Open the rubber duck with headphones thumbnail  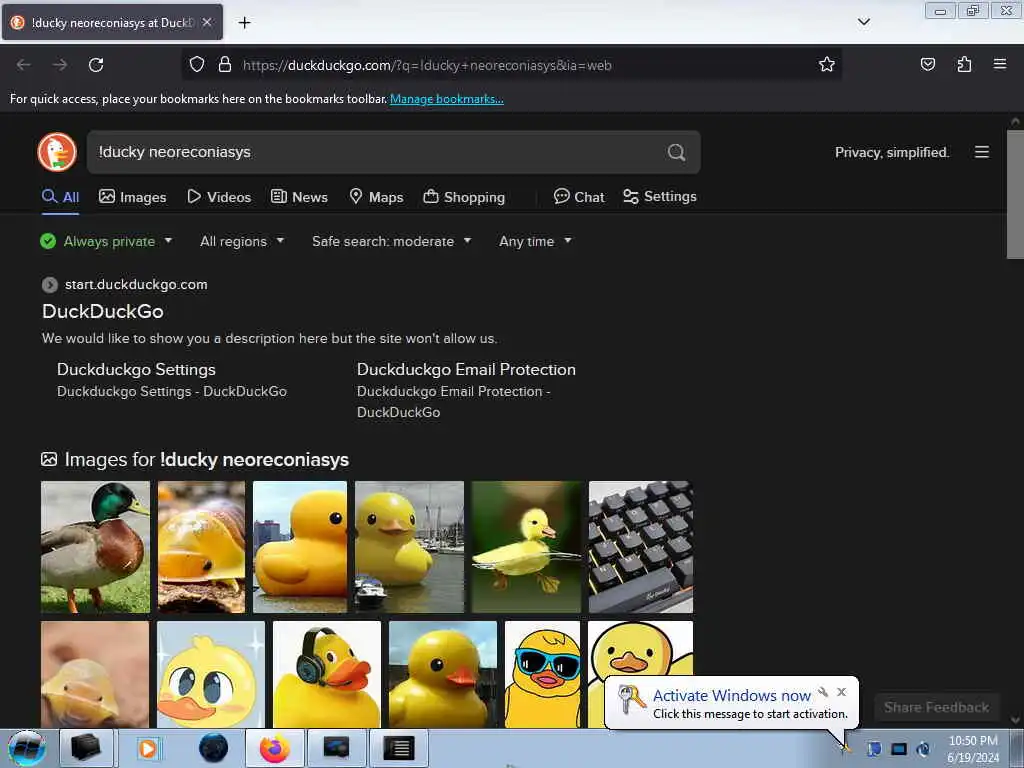coord(327,674)
